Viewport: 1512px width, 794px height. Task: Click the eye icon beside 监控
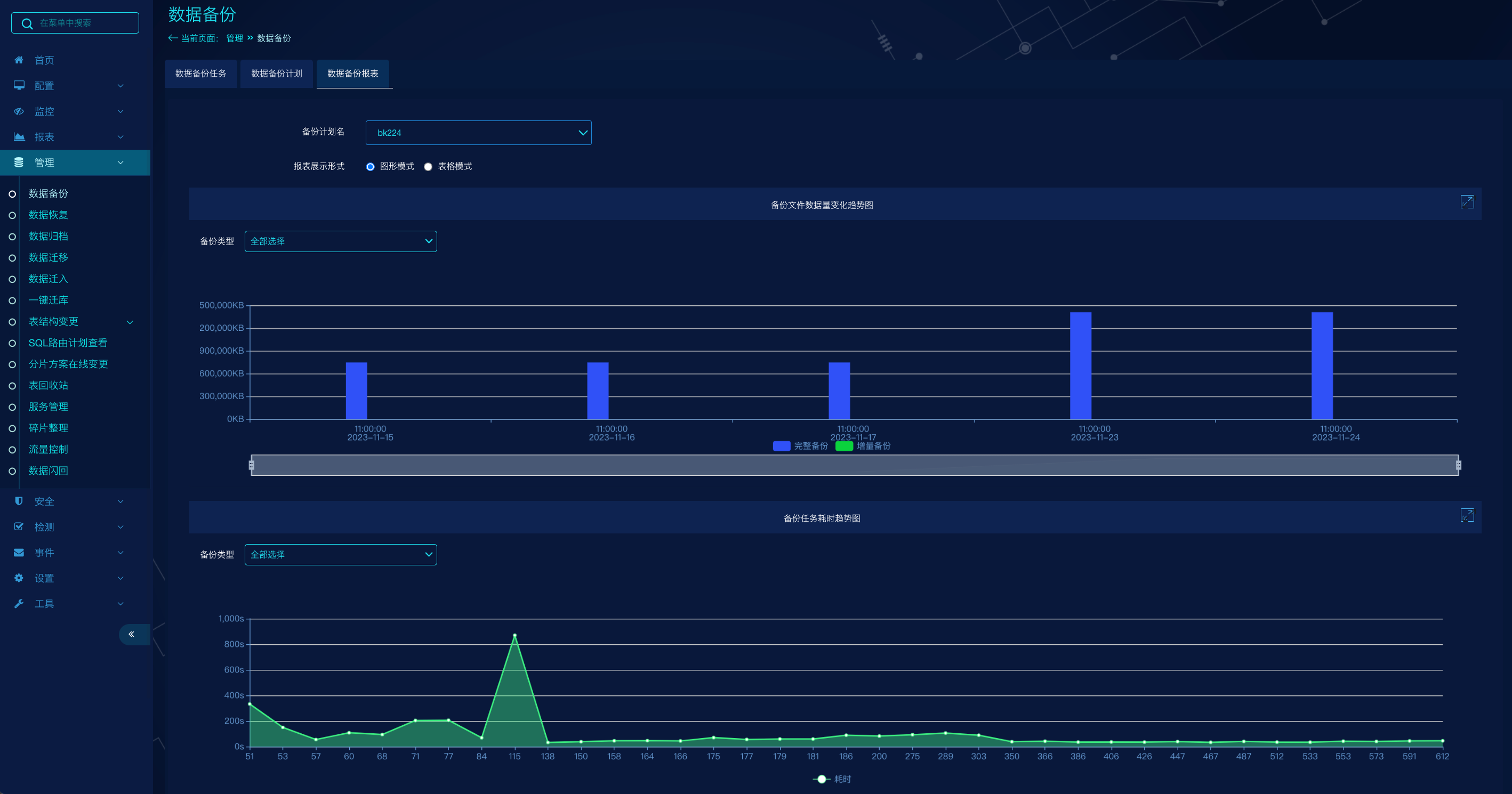pyautogui.click(x=19, y=111)
